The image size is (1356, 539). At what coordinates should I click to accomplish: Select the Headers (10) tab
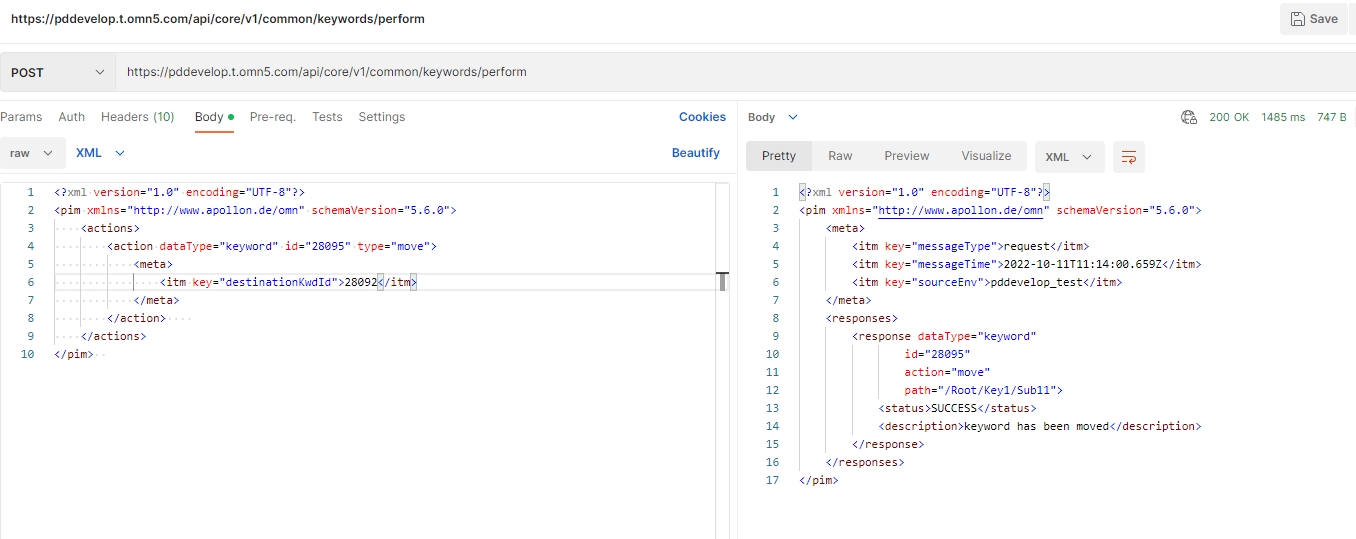click(138, 117)
